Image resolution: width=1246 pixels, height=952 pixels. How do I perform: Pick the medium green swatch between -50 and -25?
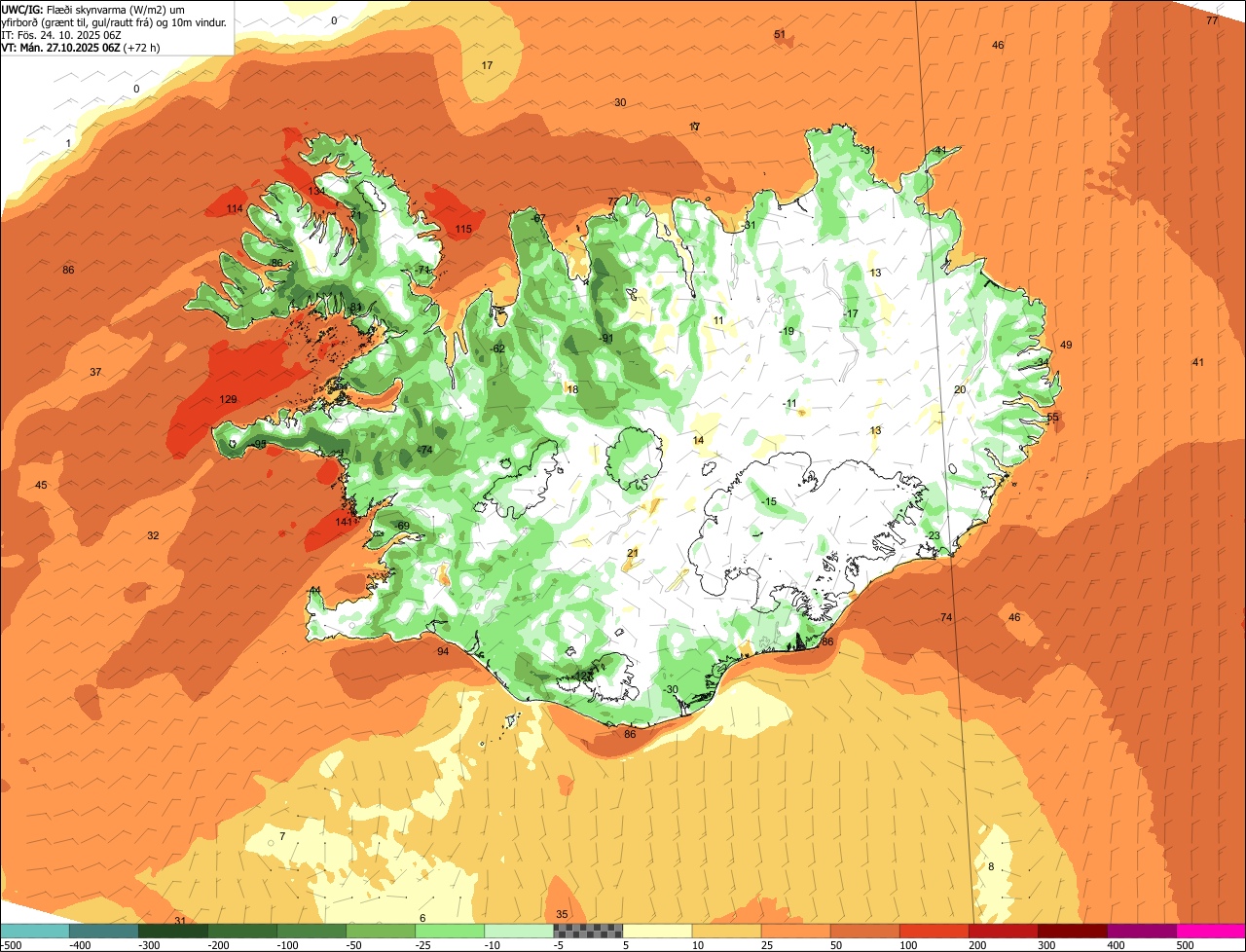(x=382, y=931)
